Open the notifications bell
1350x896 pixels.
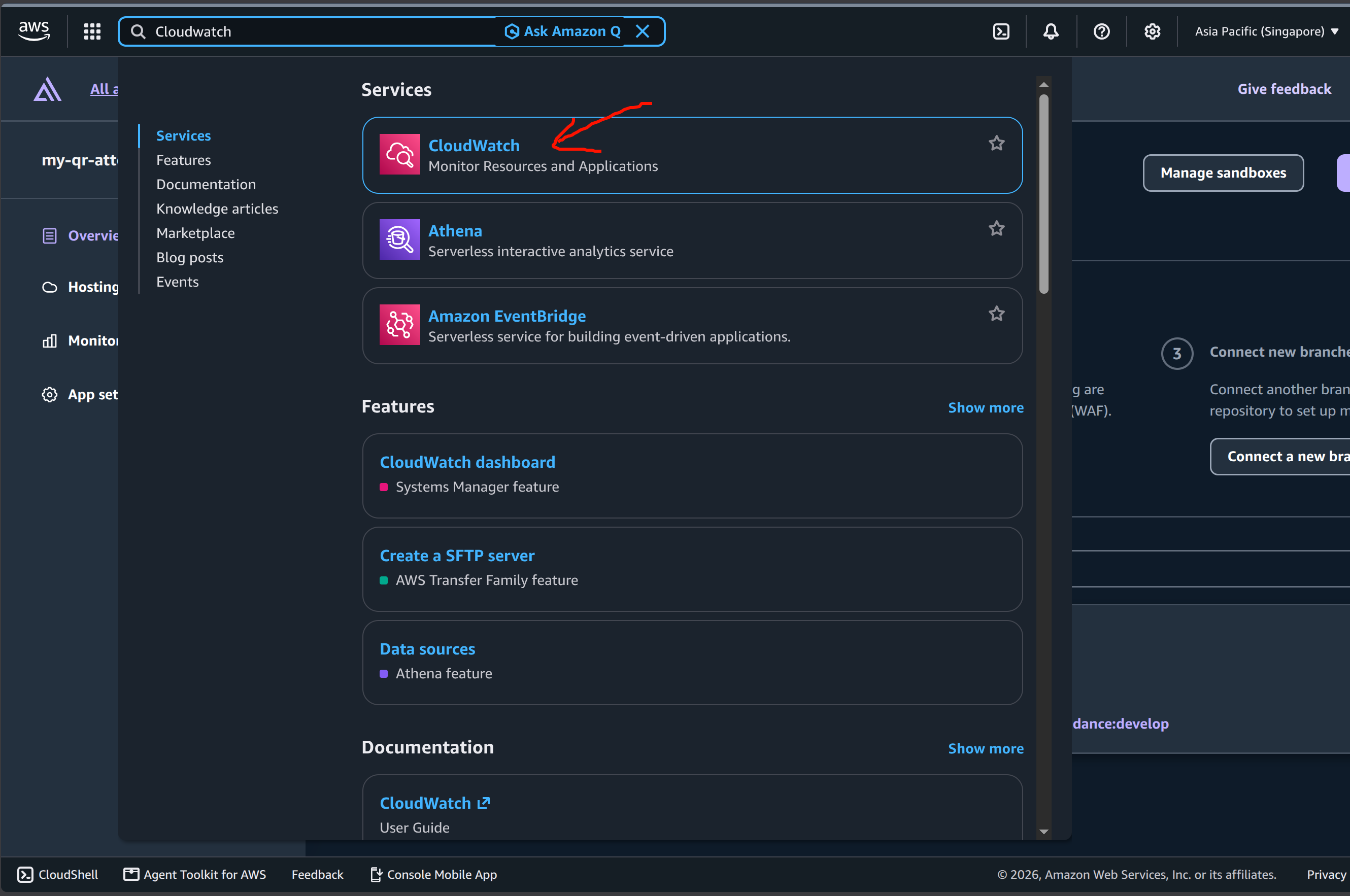pos(1051,31)
